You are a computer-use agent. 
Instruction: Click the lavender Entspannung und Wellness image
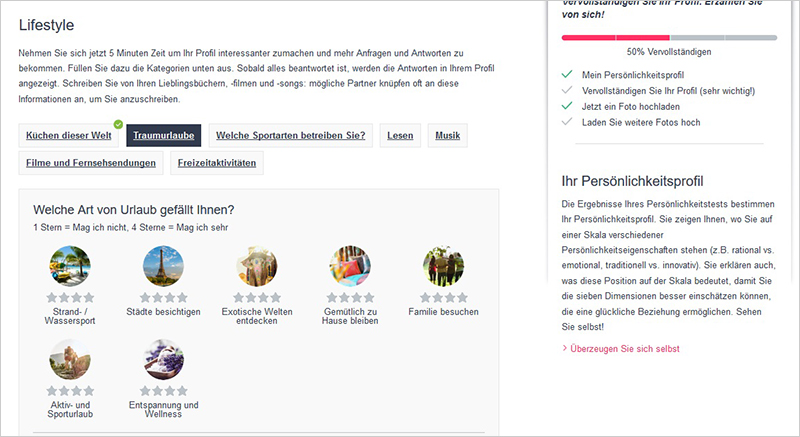pos(163,359)
